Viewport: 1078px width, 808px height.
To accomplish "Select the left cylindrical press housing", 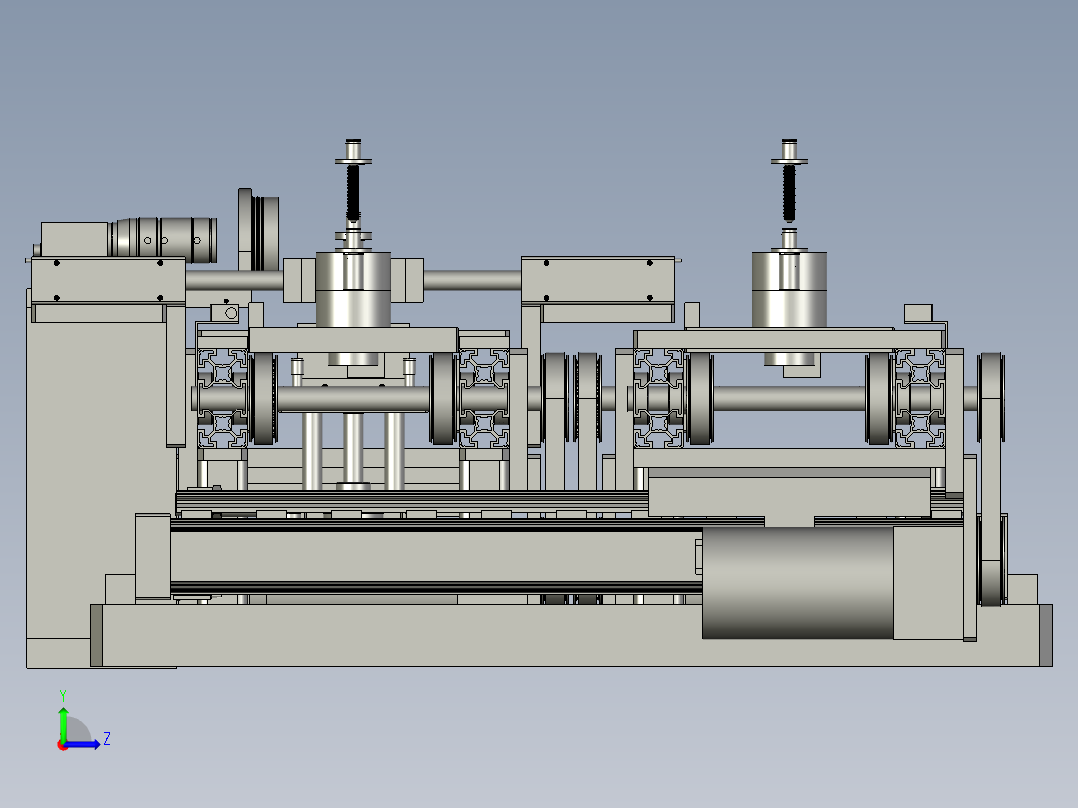I will [353, 289].
